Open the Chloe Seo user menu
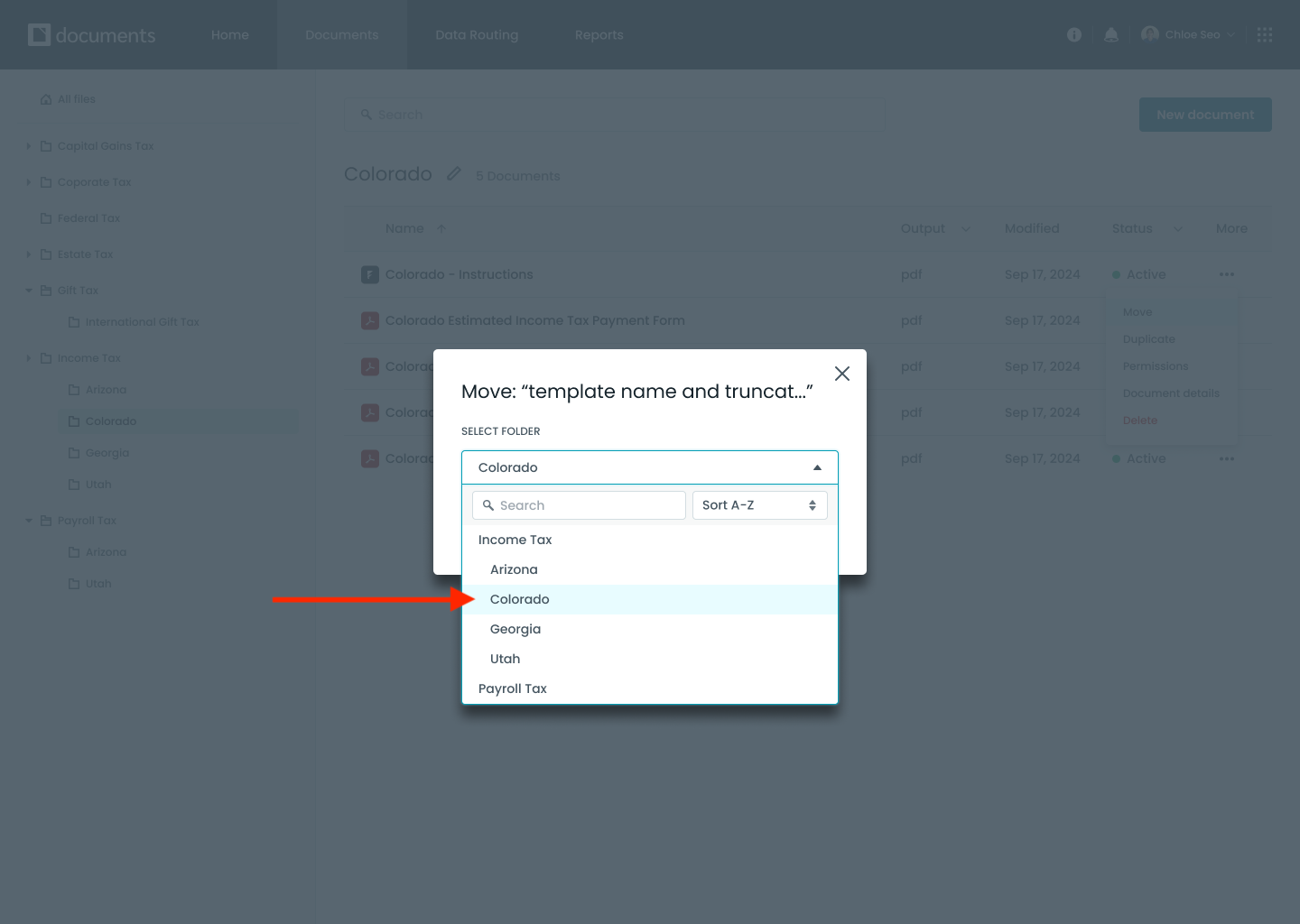Screen dimensions: 1300x924 (x=1188, y=35)
